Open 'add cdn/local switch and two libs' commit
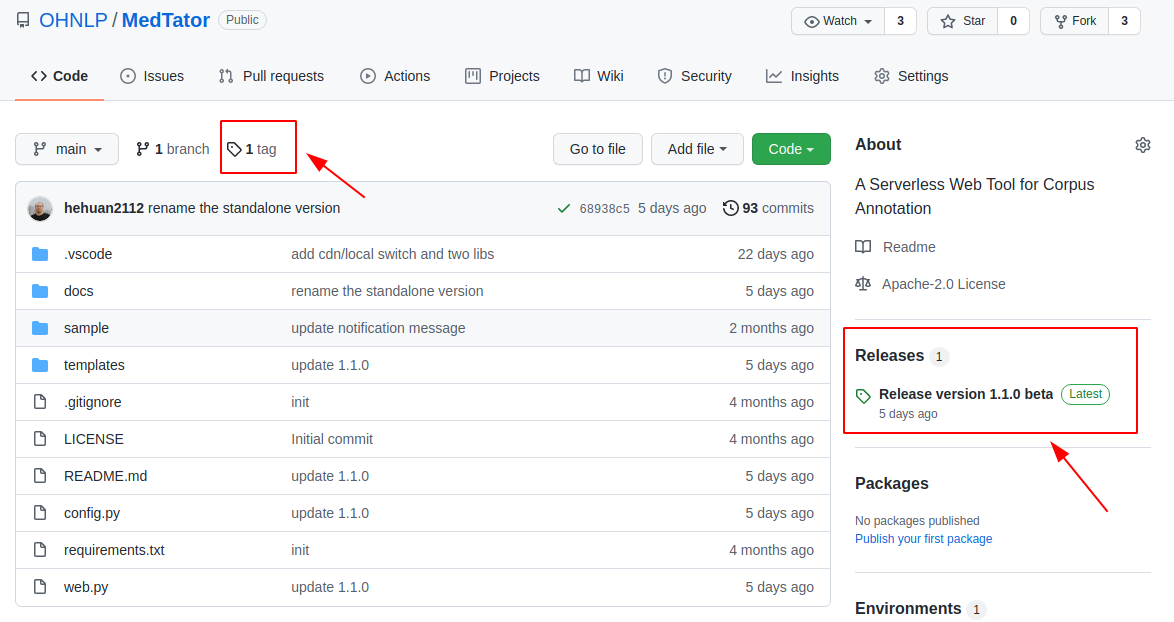Screen dimensions: 1174x622 pos(392,254)
